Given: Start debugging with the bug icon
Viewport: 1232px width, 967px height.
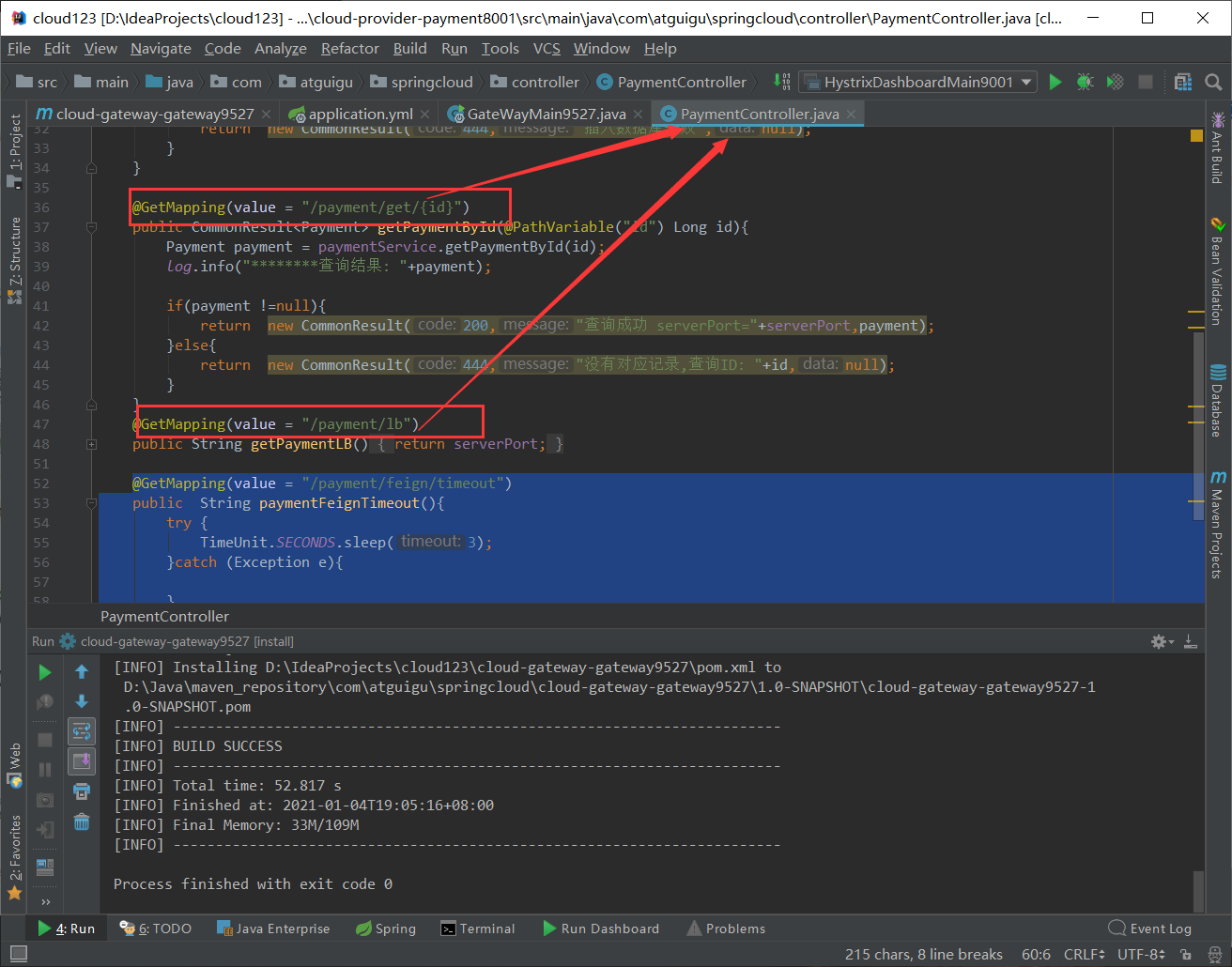Looking at the screenshot, I should pyautogui.click(x=1086, y=83).
